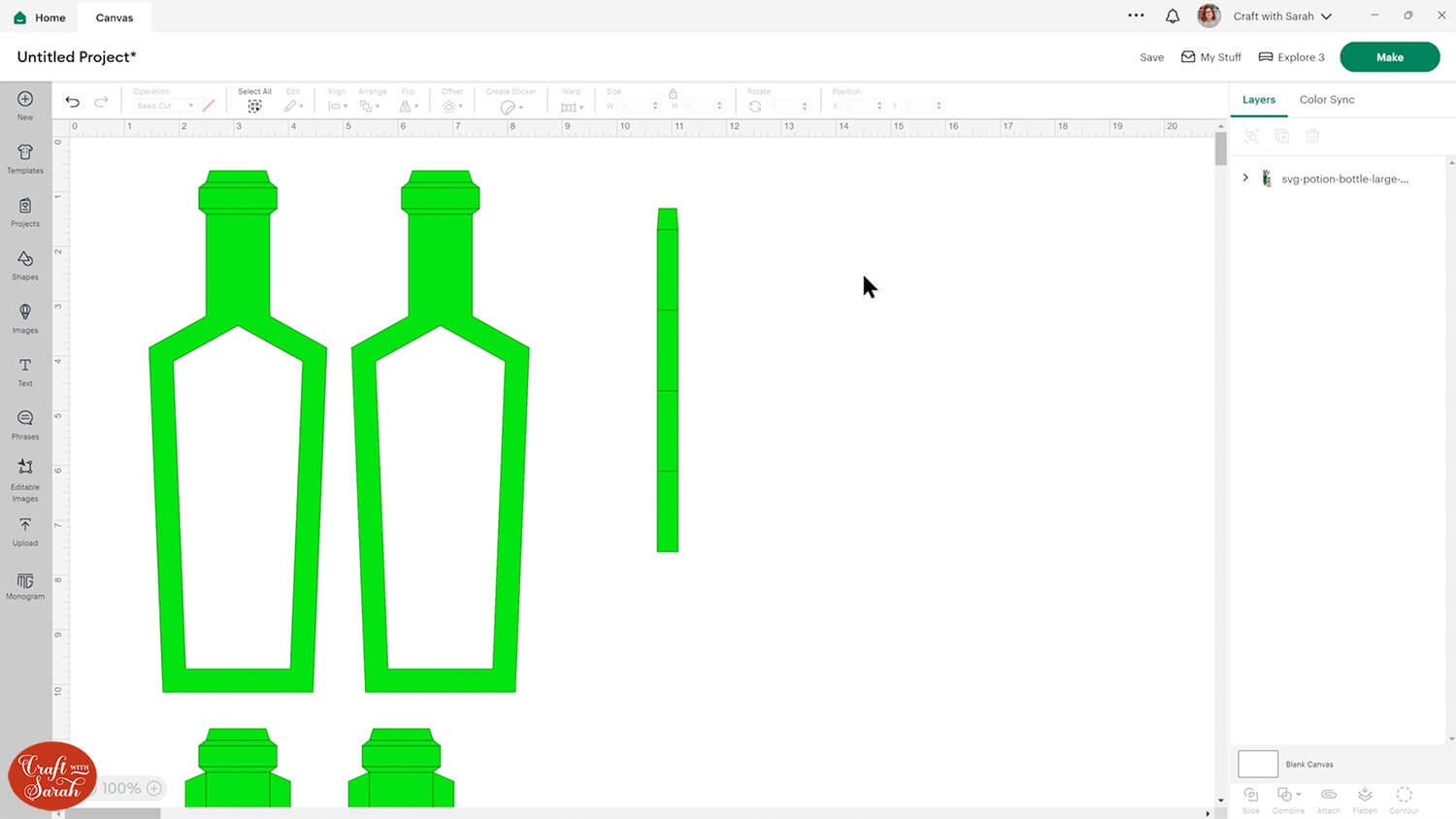Viewport: 1456px width, 819px height.
Task: Open the Images library
Action: click(25, 317)
